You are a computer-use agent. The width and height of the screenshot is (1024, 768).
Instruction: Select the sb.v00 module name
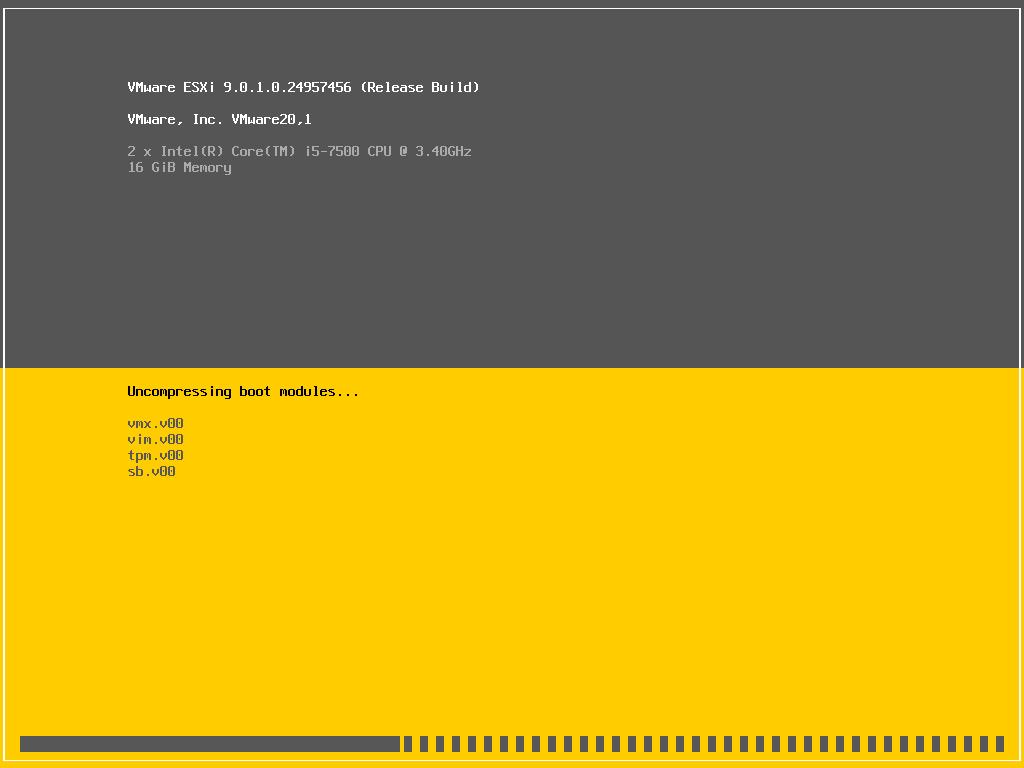coord(151,471)
